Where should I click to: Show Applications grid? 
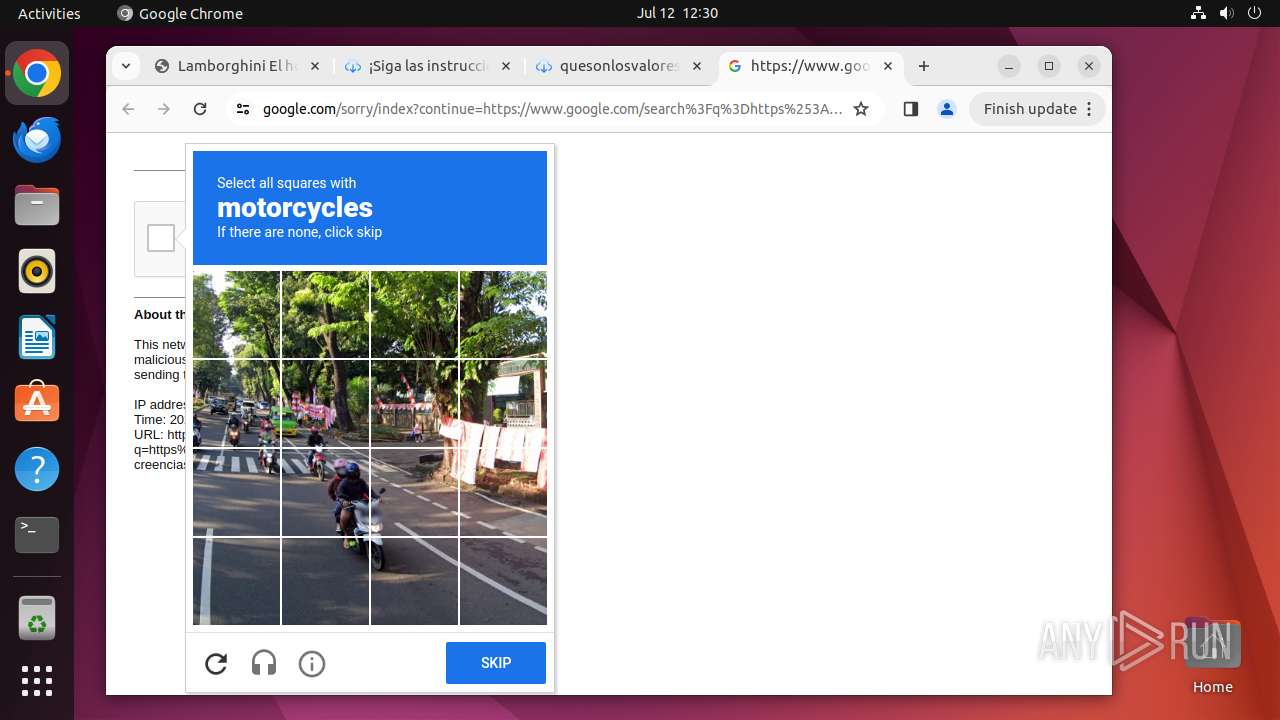pos(37,681)
